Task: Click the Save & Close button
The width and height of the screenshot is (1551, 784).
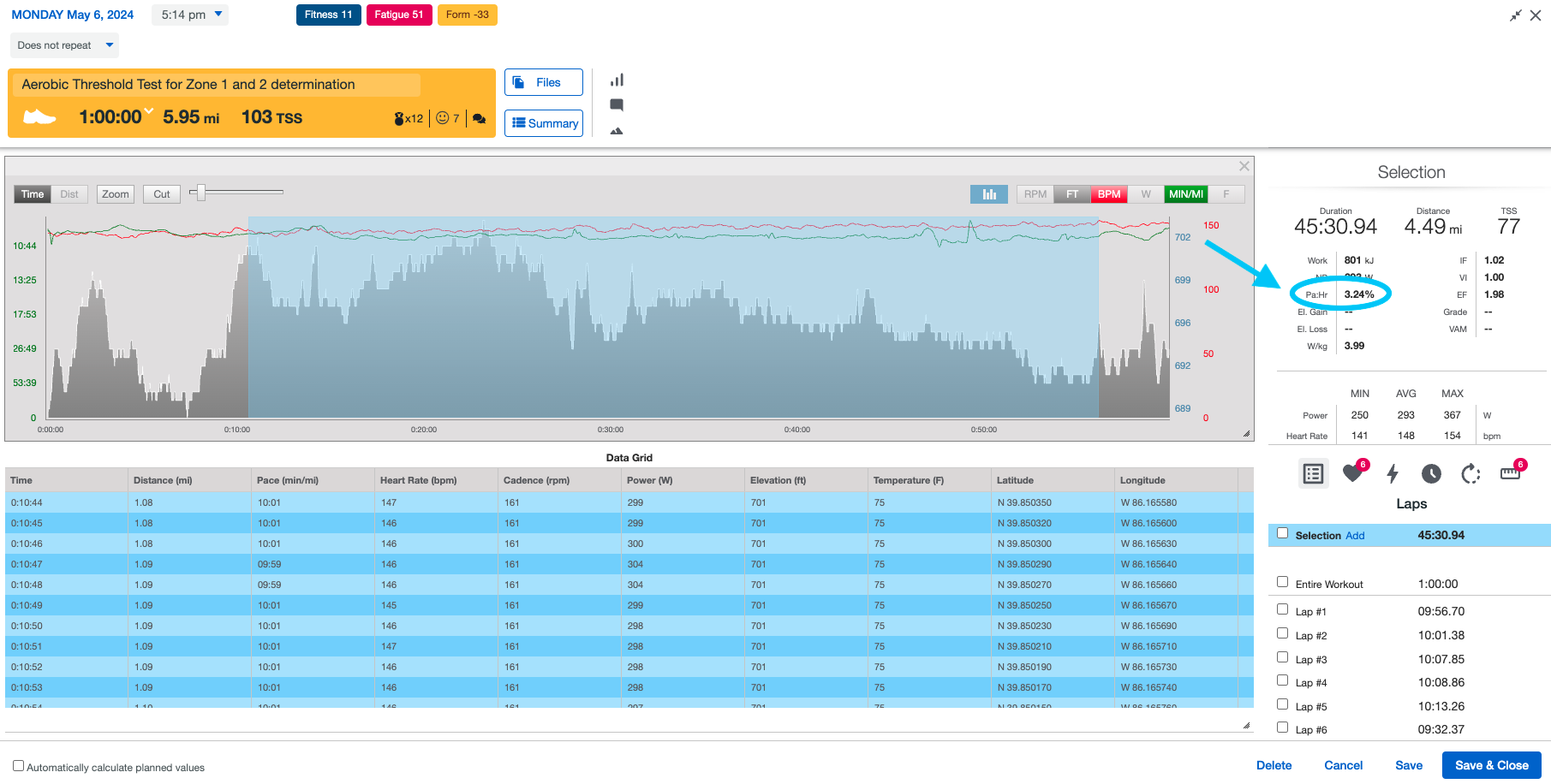Action: click(1491, 764)
